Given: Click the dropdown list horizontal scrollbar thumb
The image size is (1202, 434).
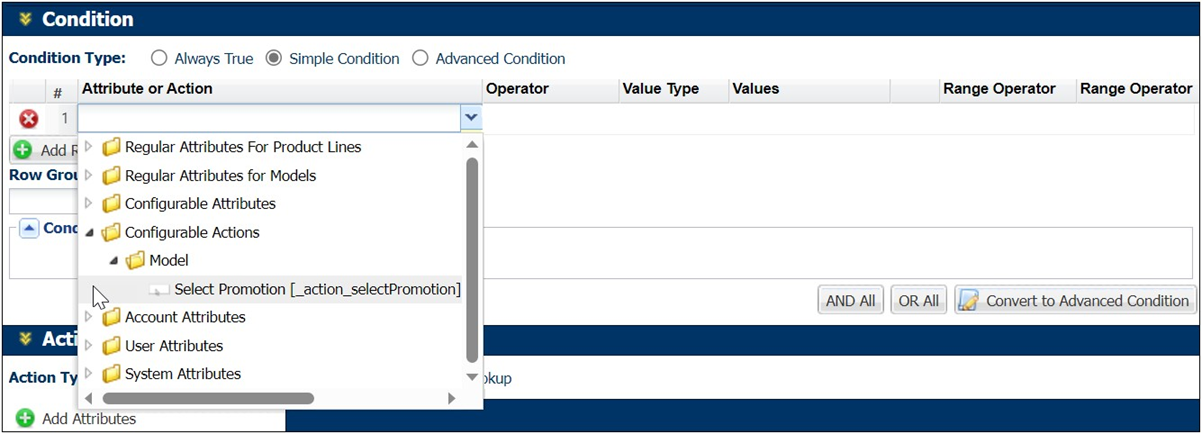Looking at the screenshot, I should tap(208, 398).
